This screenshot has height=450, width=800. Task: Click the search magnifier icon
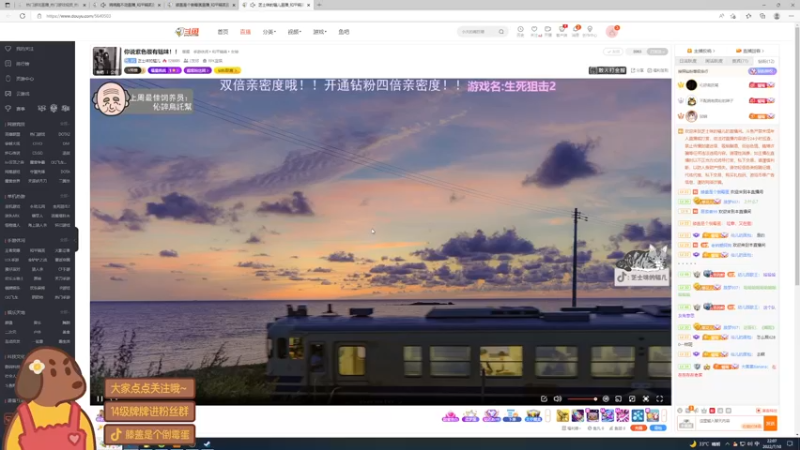502,32
